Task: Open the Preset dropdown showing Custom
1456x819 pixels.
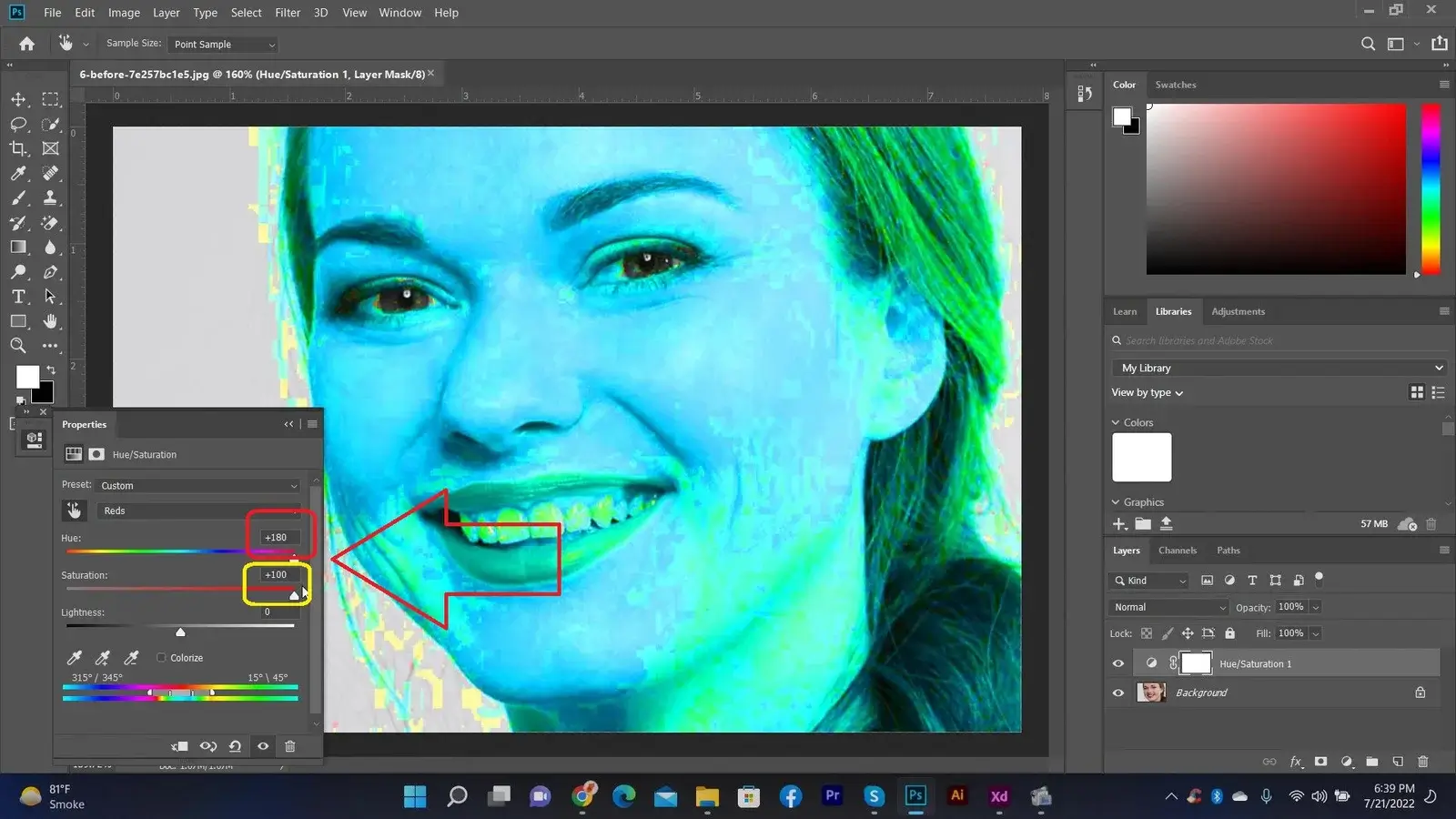Action: point(198,486)
